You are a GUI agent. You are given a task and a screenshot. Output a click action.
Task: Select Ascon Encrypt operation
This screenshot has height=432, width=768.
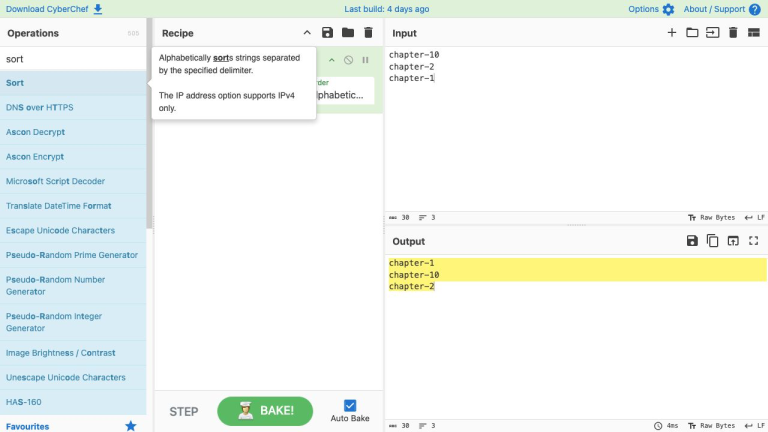(73, 157)
